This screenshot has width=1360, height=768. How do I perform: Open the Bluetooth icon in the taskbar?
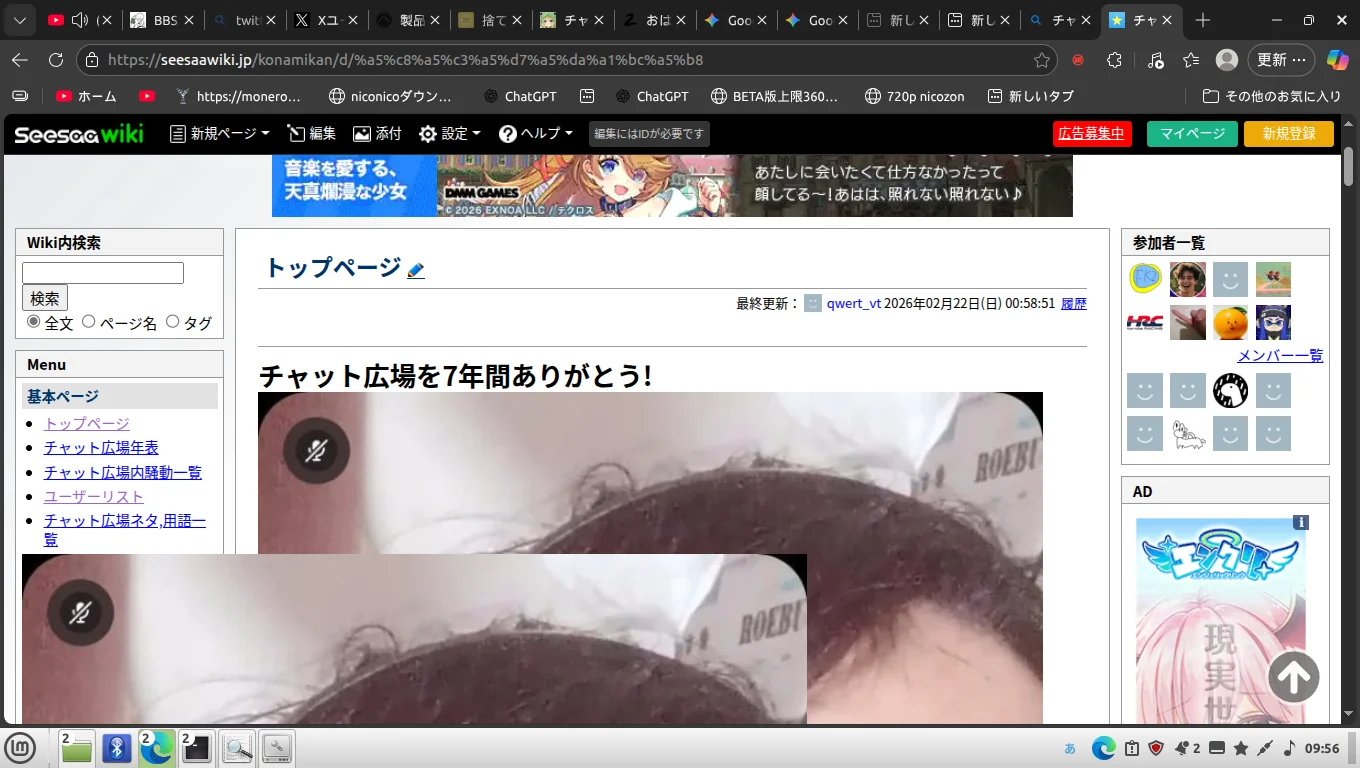coord(117,747)
